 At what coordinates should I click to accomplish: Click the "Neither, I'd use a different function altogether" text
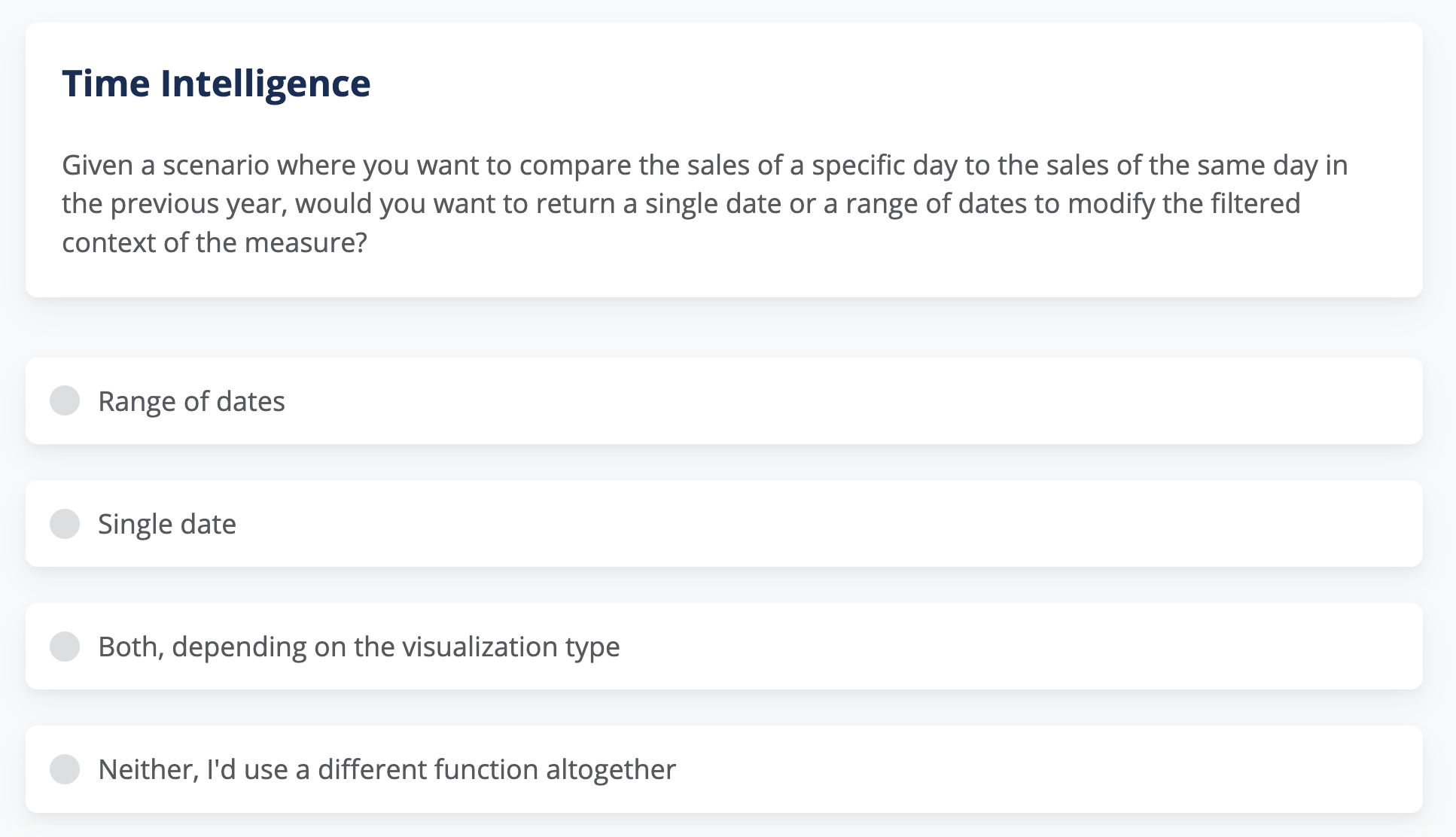[x=386, y=769]
